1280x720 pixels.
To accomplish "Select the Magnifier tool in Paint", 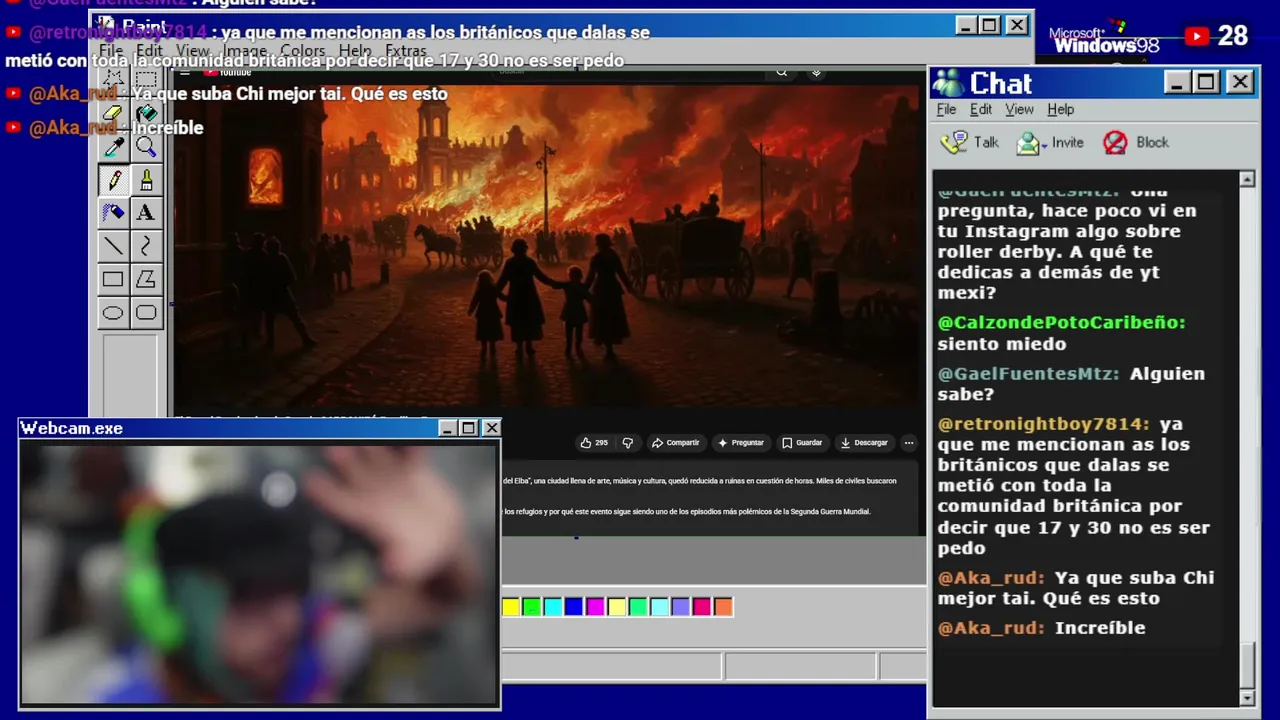I will point(146,148).
